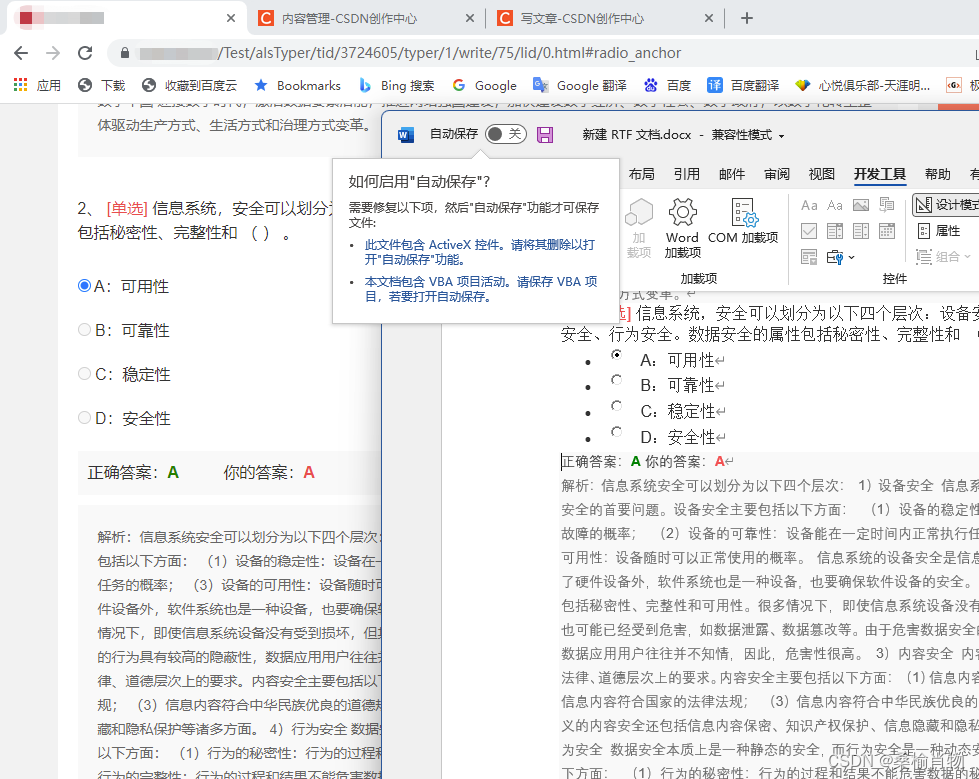Viewport: 979px width, 779px height.
Task: Insert a picture content control
Action: (x=861, y=205)
